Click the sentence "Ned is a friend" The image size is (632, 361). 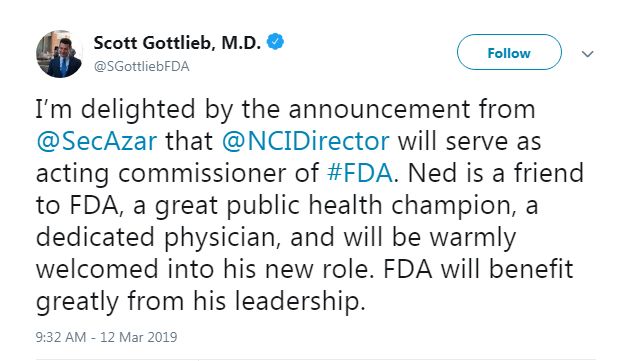[x=496, y=173]
